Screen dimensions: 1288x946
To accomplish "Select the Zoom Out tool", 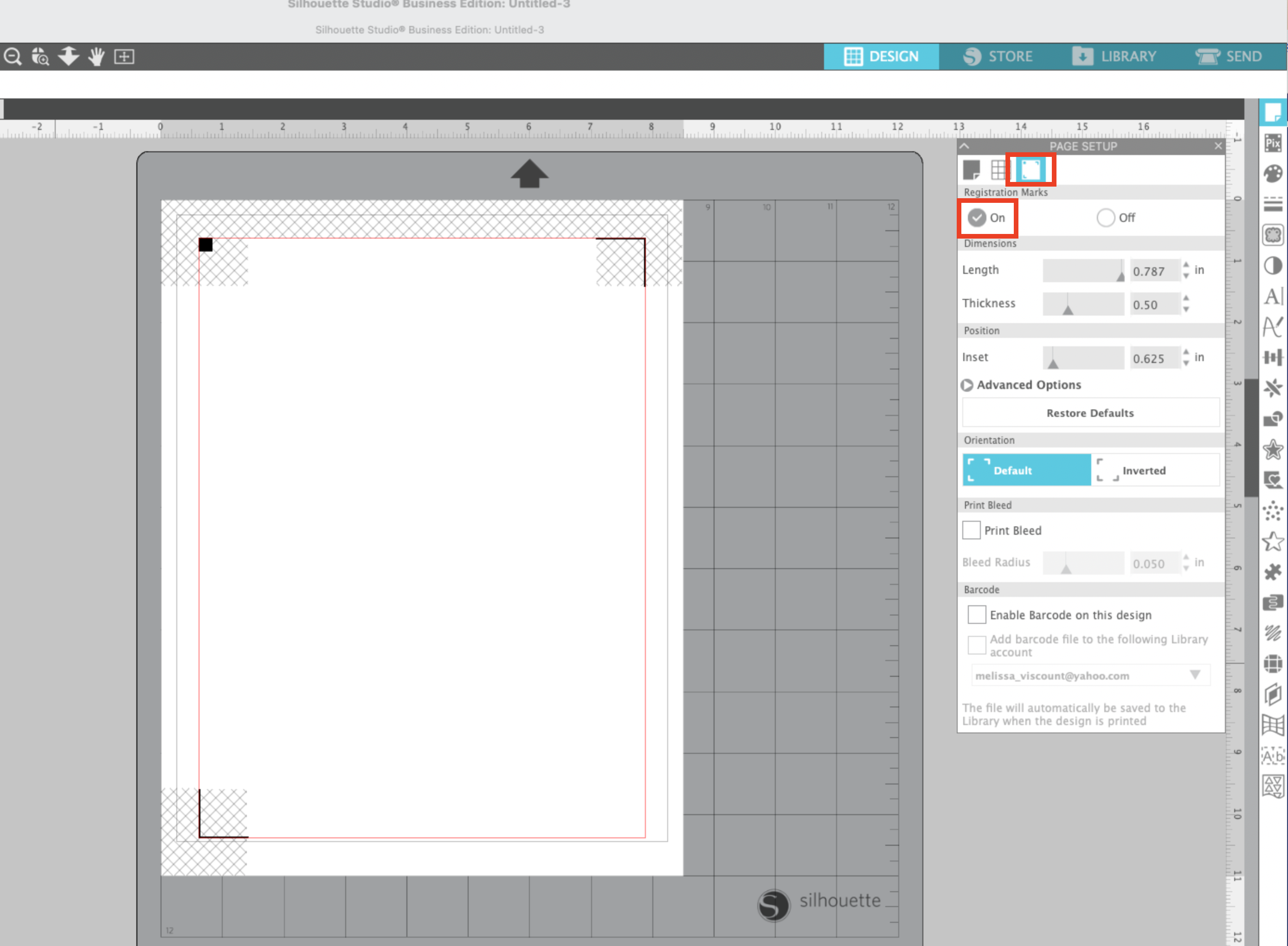I will tap(12, 56).
